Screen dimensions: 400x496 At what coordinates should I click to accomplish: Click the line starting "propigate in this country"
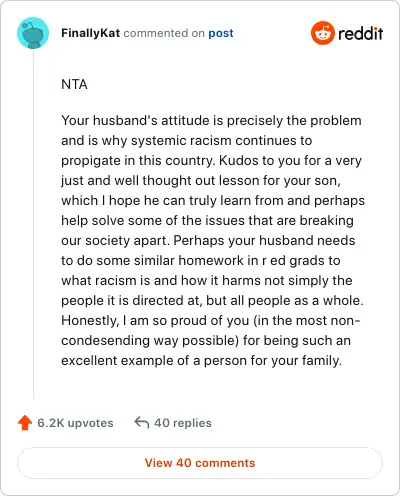(211, 161)
